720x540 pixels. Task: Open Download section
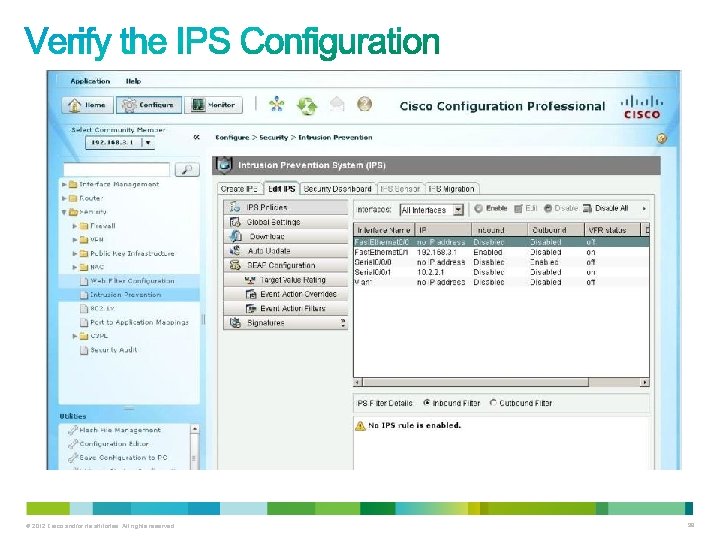(x=286, y=236)
